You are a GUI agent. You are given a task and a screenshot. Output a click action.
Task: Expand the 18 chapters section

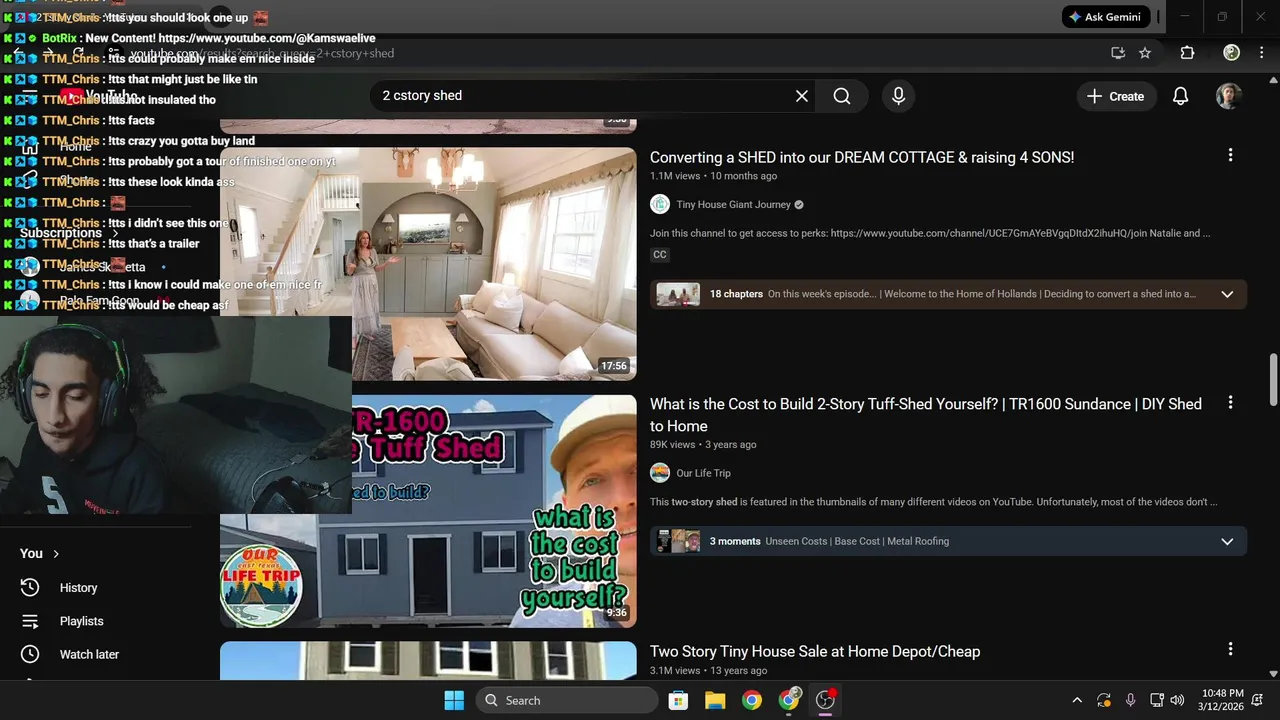pyautogui.click(x=1227, y=294)
